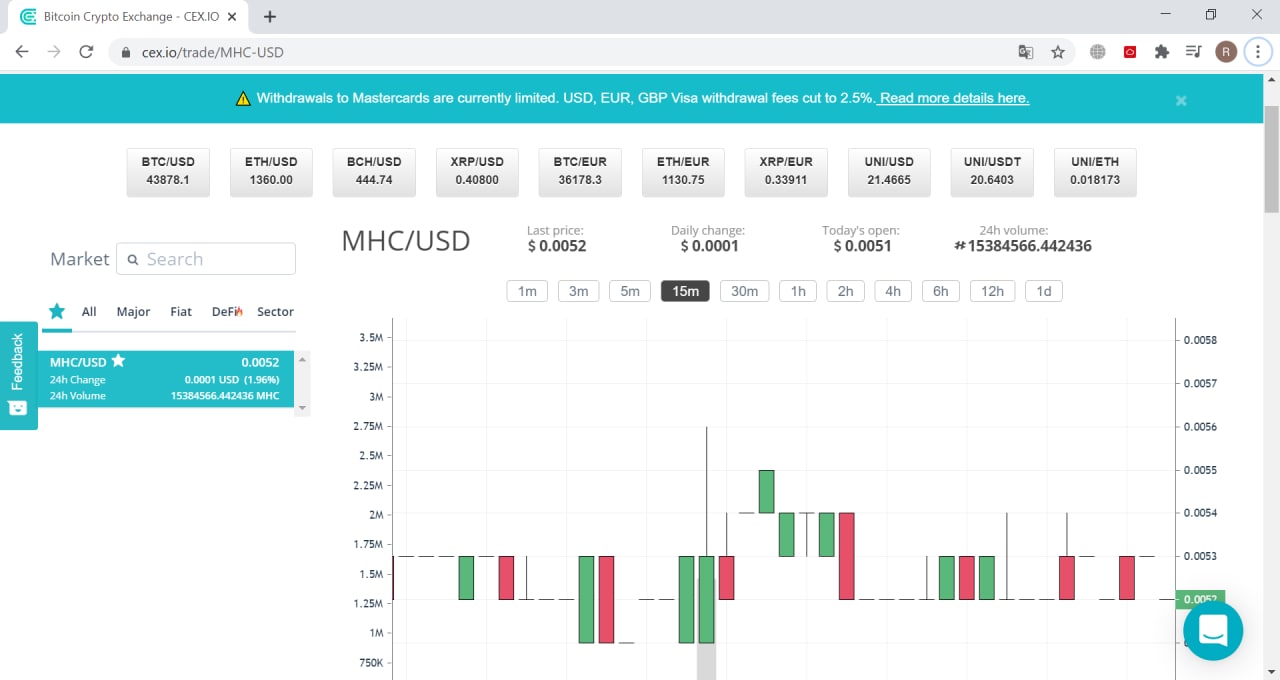Select the active 15m interval
This screenshot has height=680, width=1280.
pyautogui.click(x=685, y=291)
